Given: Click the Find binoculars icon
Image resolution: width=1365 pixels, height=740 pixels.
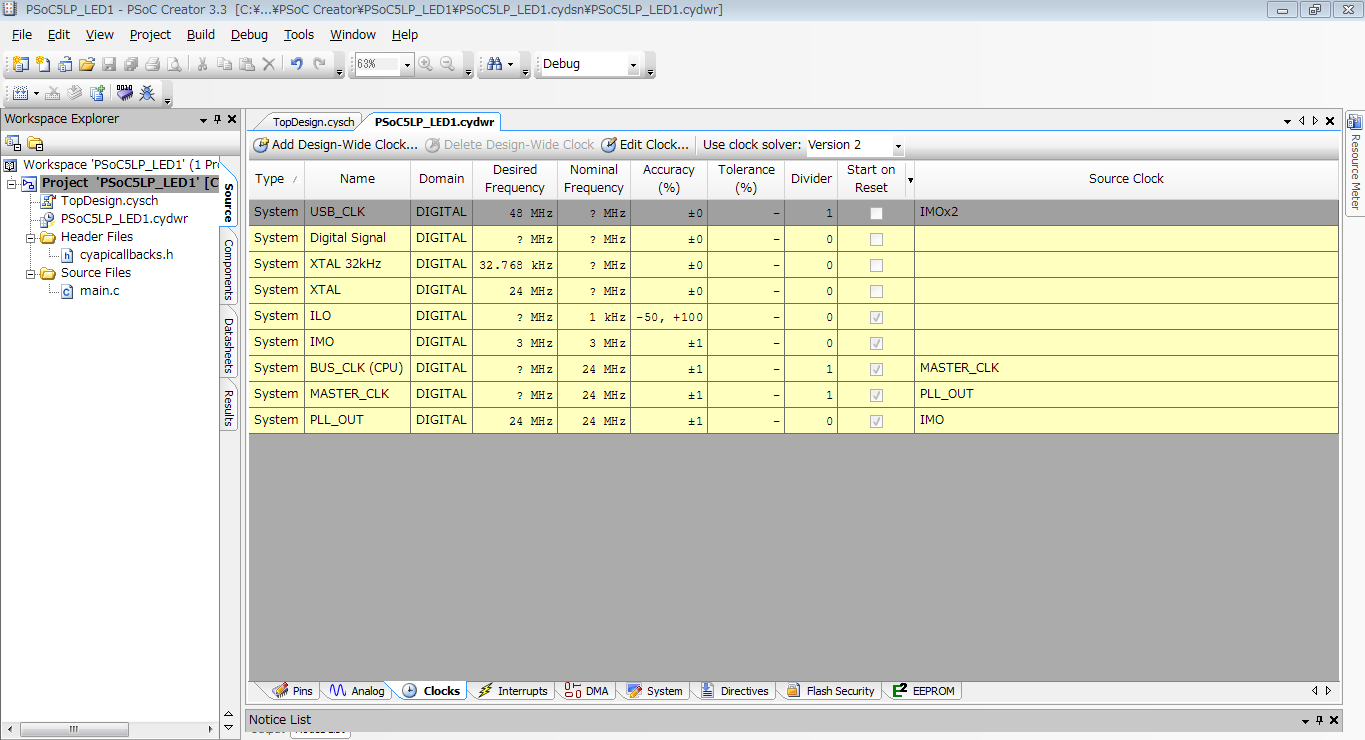Looking at the screenshot, I should tap(494, 64).
